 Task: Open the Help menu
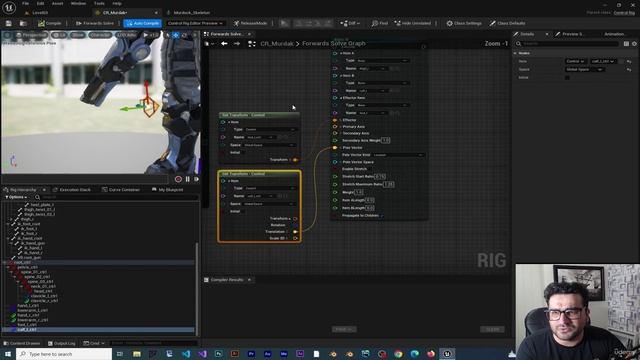point(117,3)
